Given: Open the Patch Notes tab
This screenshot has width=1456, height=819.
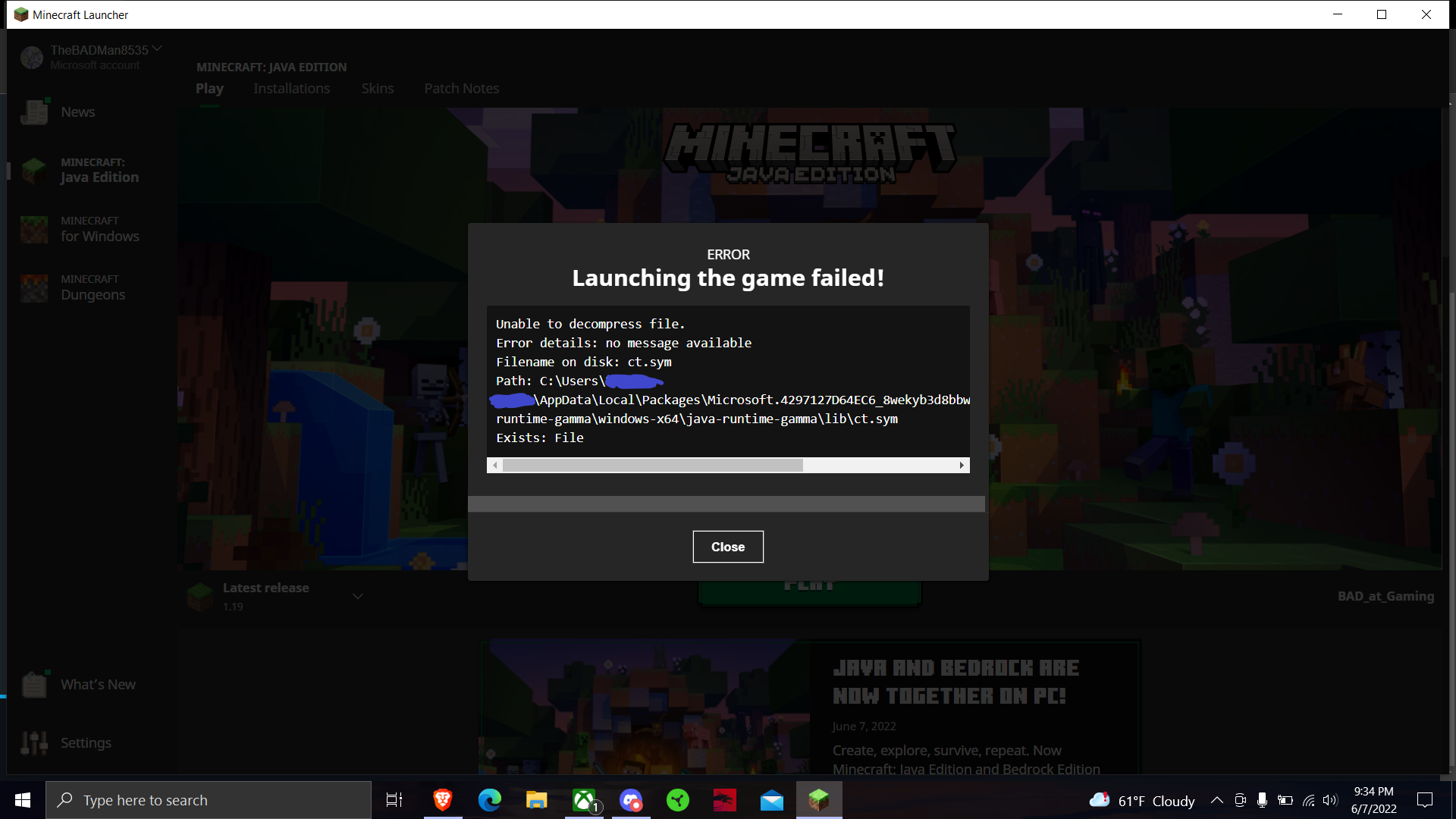Looking at the screenshot, I should [x=461, y=89].
